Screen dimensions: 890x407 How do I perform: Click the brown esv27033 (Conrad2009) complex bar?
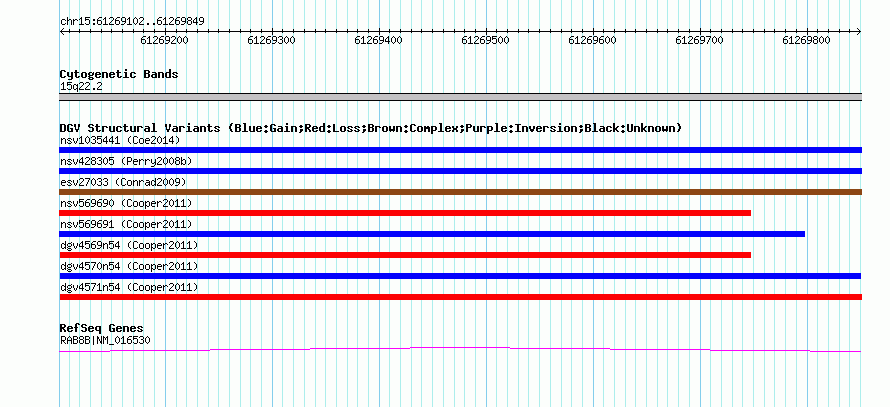click(460, 192)
